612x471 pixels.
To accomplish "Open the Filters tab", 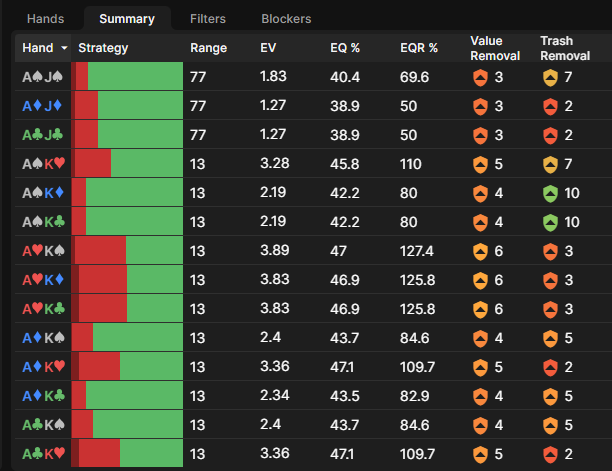I will (x=208, y=19).
